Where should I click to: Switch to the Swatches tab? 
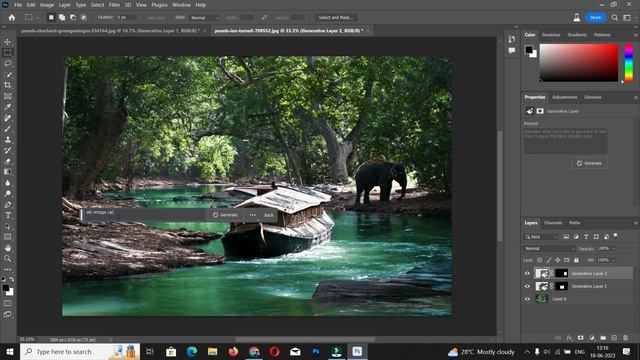551,35
